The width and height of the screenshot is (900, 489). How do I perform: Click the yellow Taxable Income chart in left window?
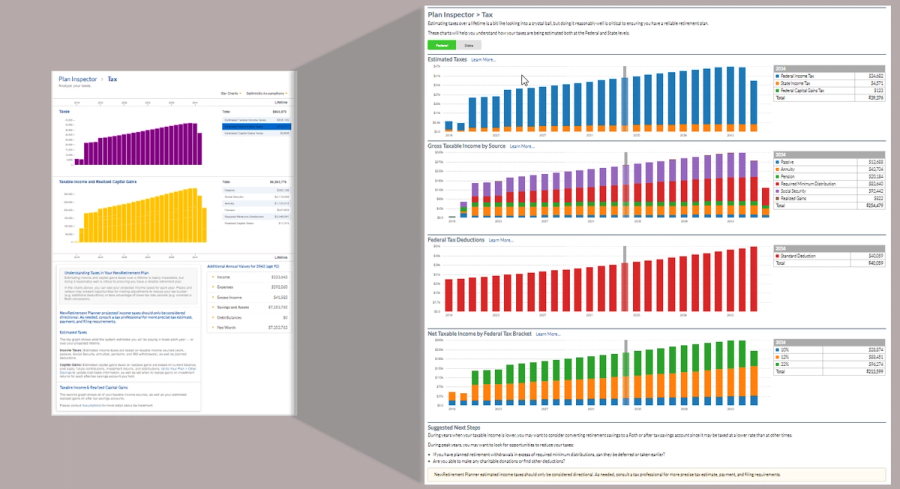(x=143, y=216)
